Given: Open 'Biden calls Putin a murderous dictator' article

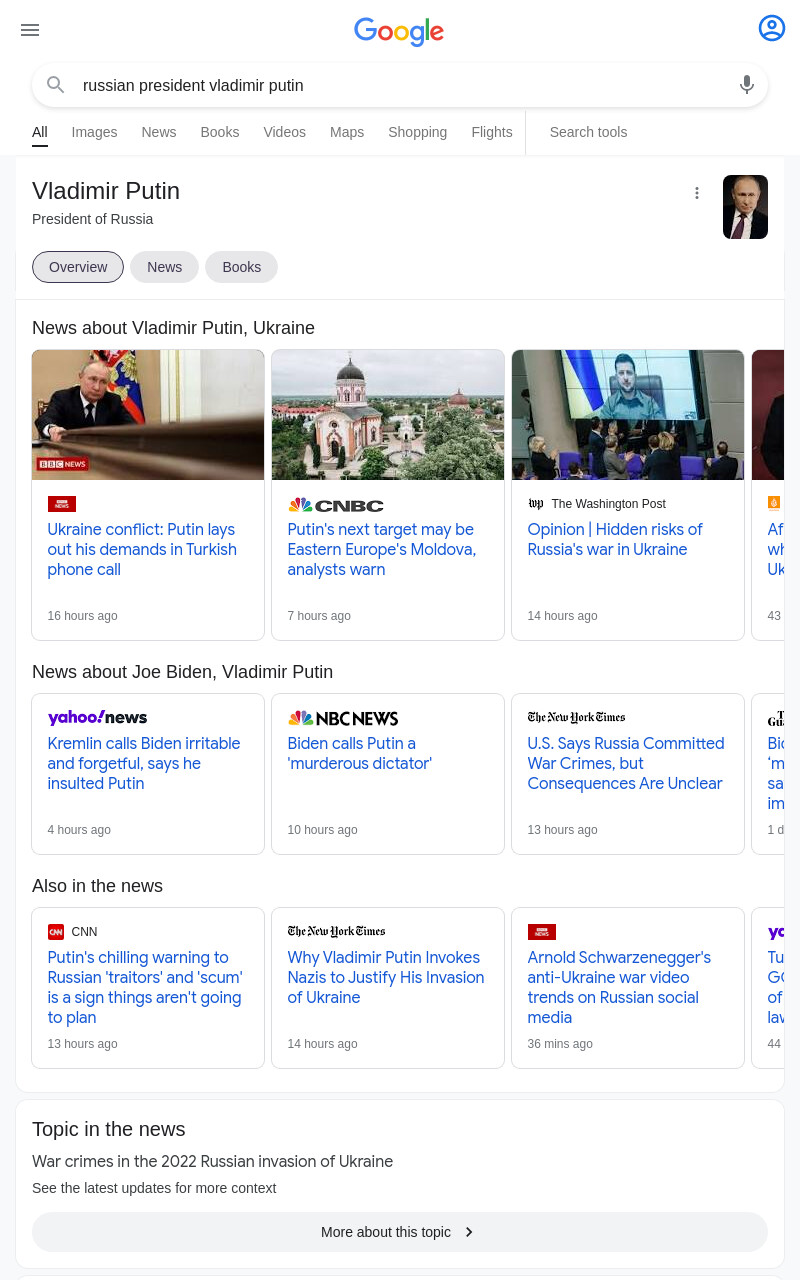Looking at the screenshot, I should tap(360, 754).
